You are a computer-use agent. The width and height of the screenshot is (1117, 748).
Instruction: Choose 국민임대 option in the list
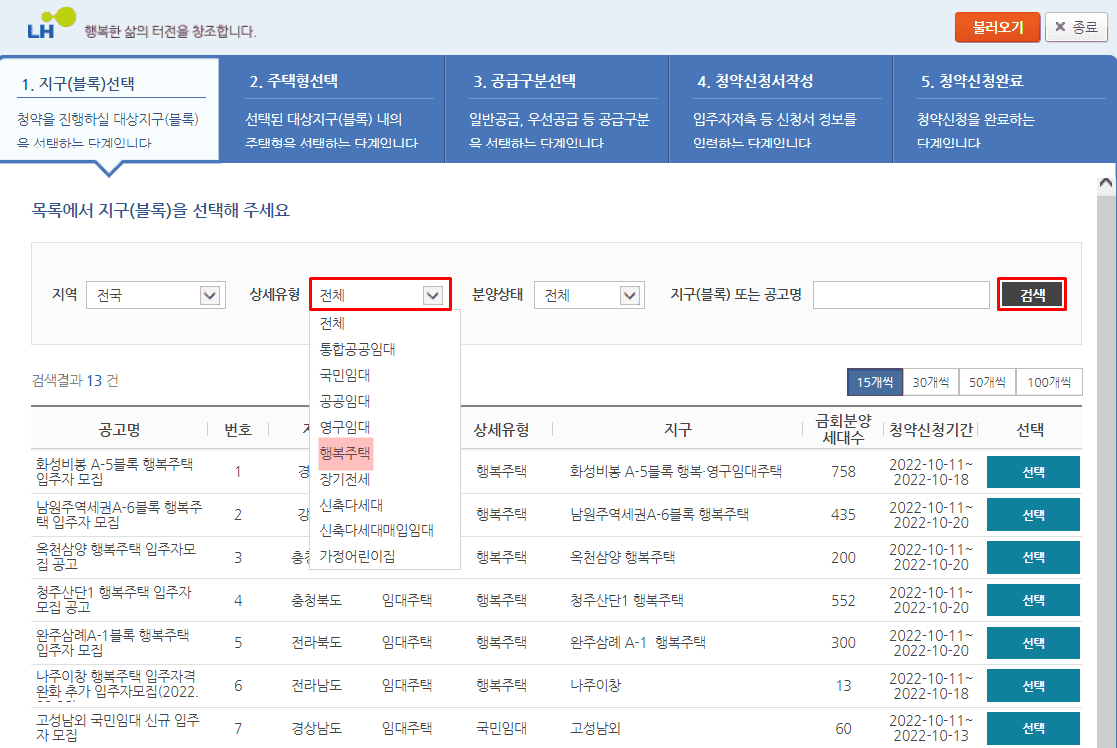pos(345,375)
